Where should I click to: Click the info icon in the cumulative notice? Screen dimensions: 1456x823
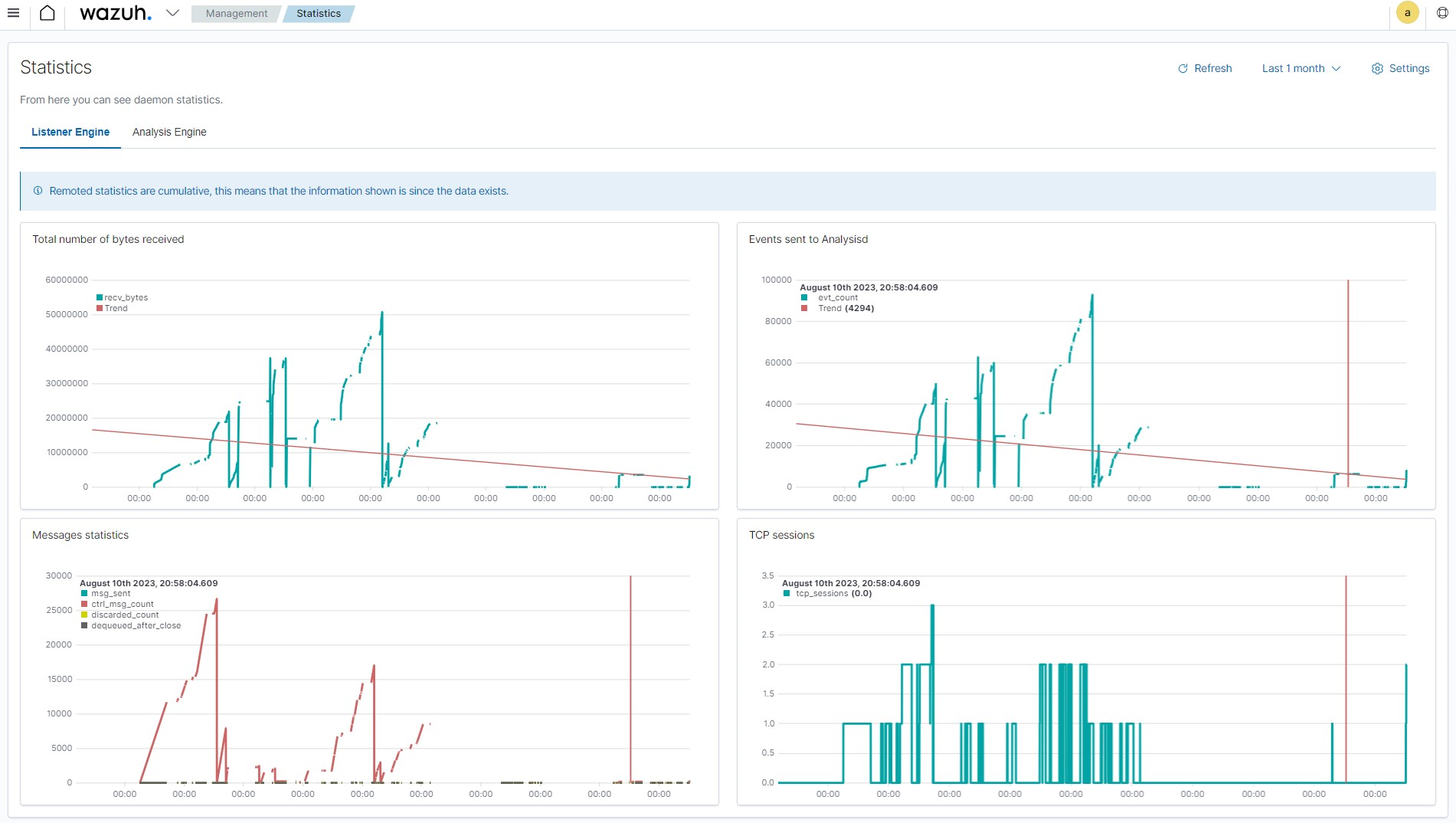pyautogui.click(x=38, y=191)
